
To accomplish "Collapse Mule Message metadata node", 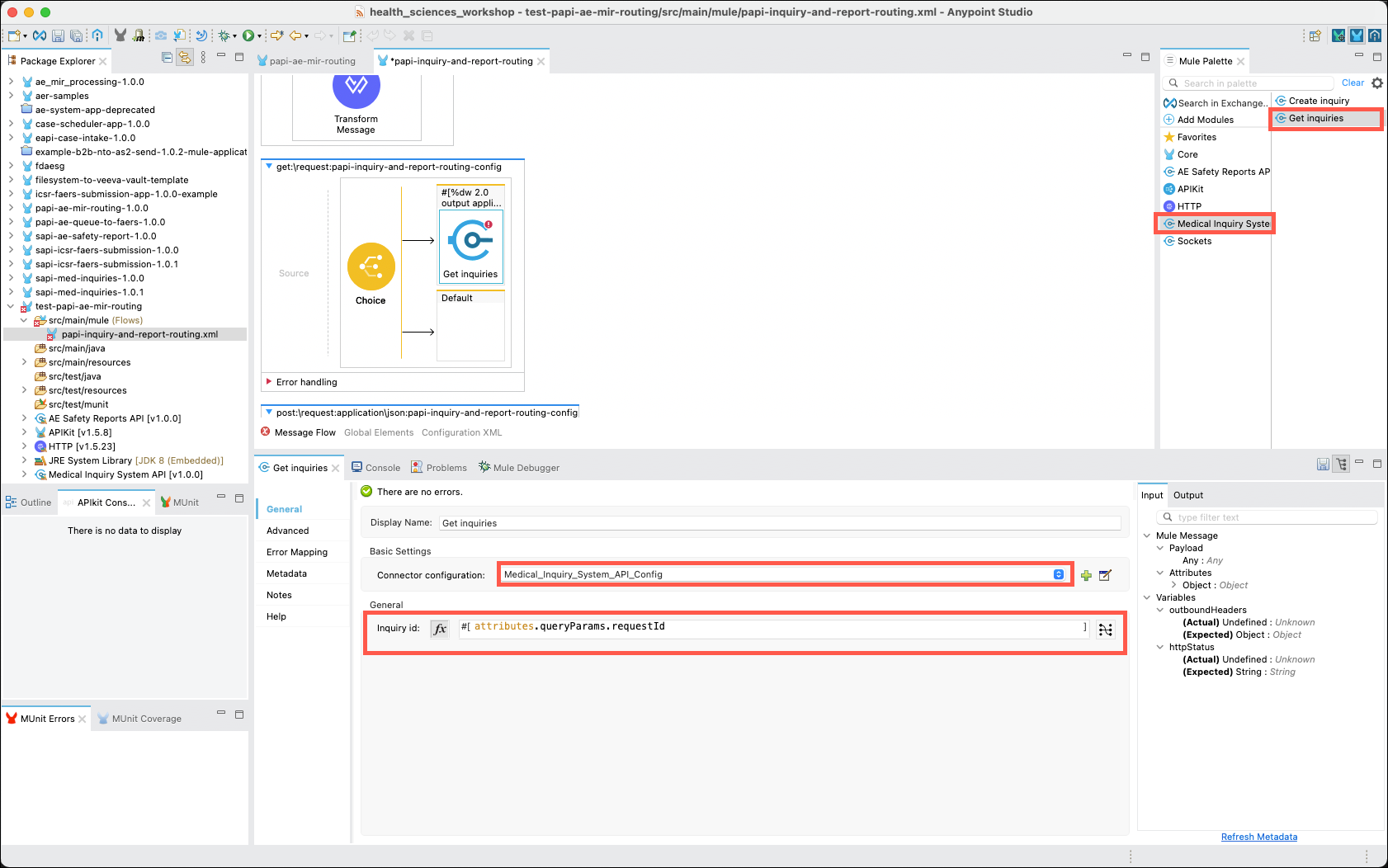I will (x=1147, y=535).
